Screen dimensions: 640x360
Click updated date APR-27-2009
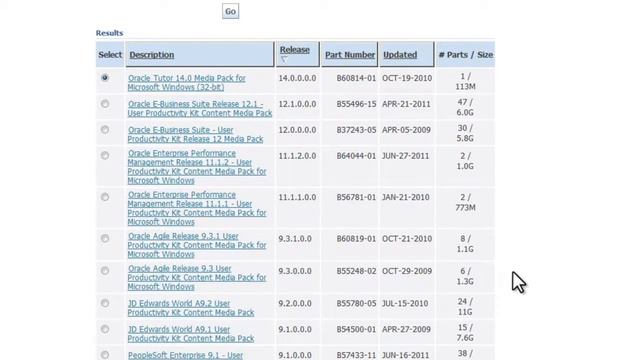(406, 329)
